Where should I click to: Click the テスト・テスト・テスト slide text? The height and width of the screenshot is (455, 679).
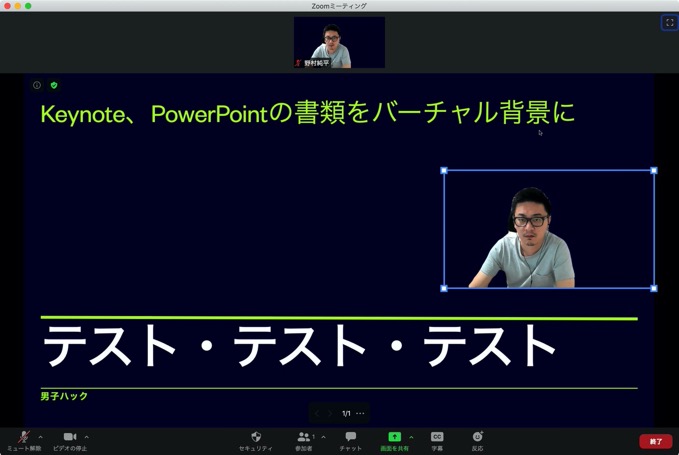(299, 346)
